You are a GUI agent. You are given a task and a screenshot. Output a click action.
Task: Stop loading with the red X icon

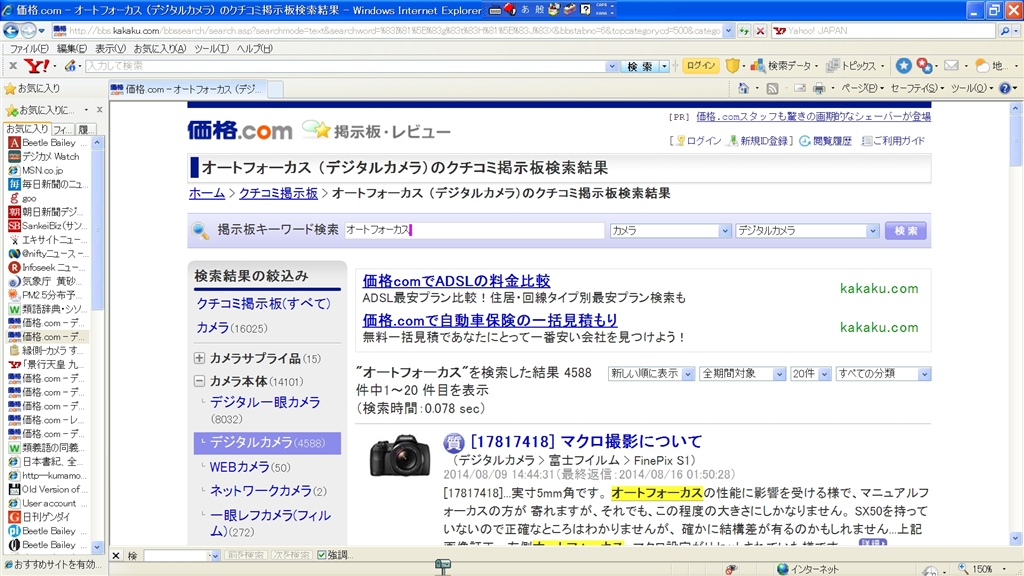pos(760,31)
